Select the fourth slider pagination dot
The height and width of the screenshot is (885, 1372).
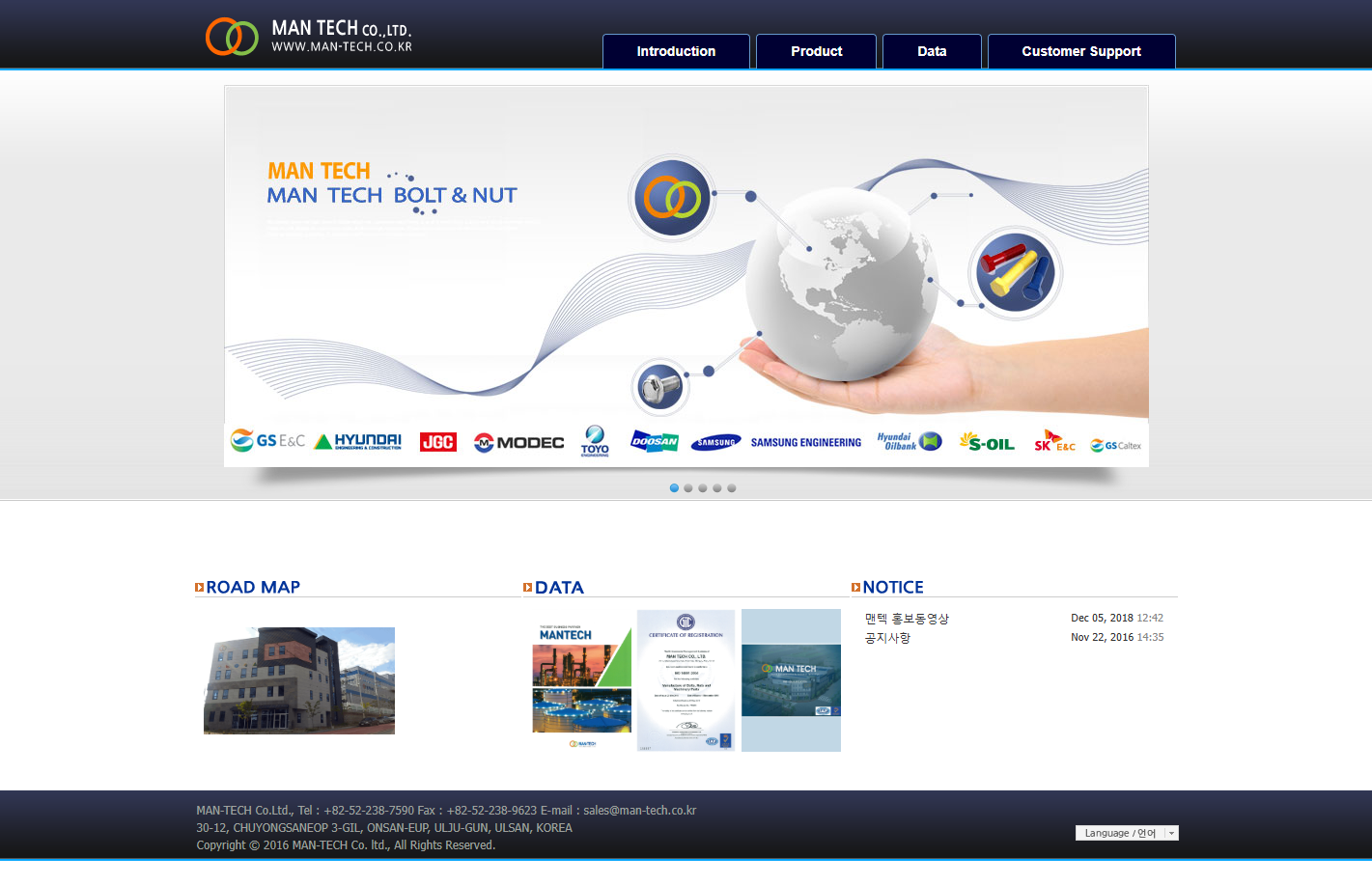[x=717, y=488]
